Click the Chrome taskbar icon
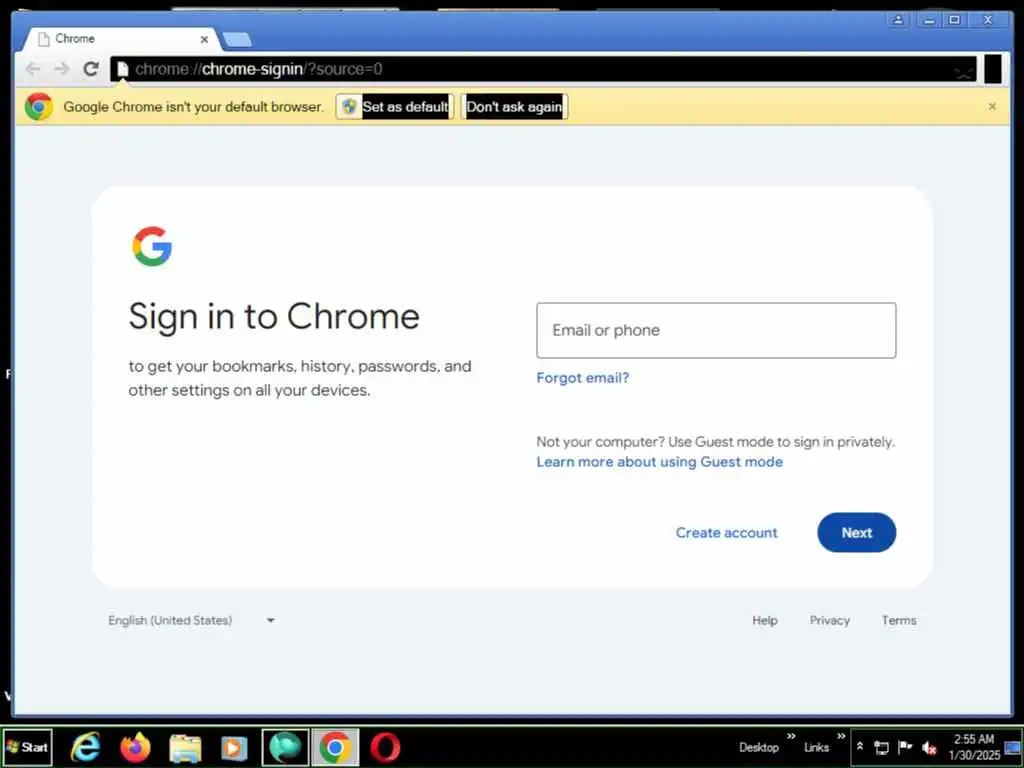1024x768 pixels. 335,747
